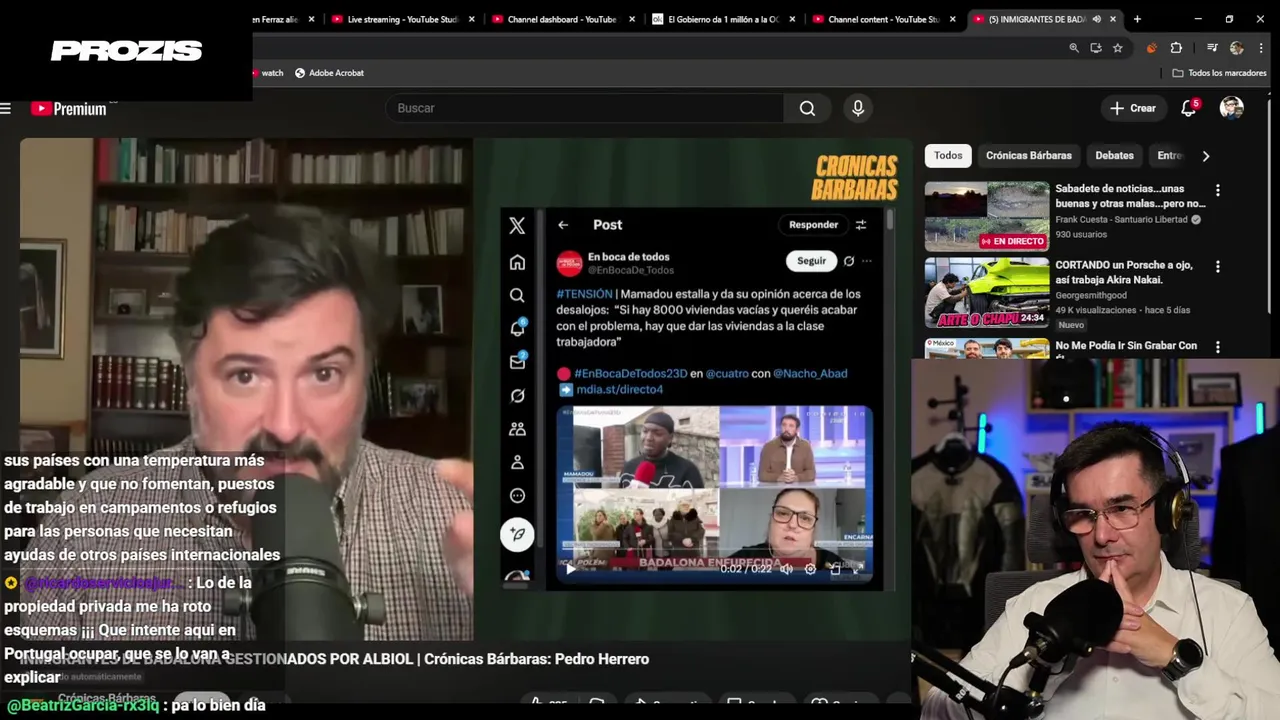Open Grok icon in X sidebar

tap(517, 395)
